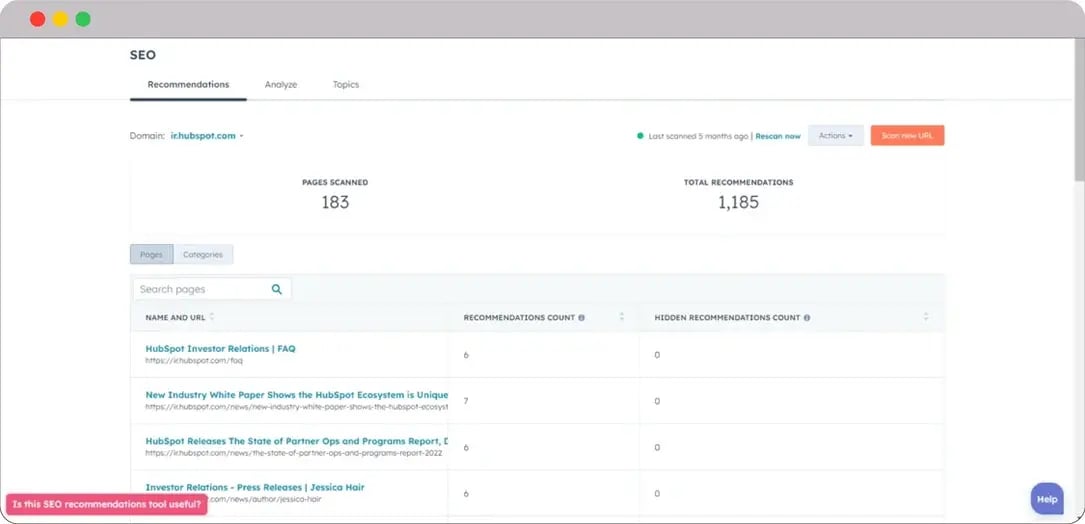
Task: Open the ir.hubspot.com domain dropdown
Action: click(207, 136)
